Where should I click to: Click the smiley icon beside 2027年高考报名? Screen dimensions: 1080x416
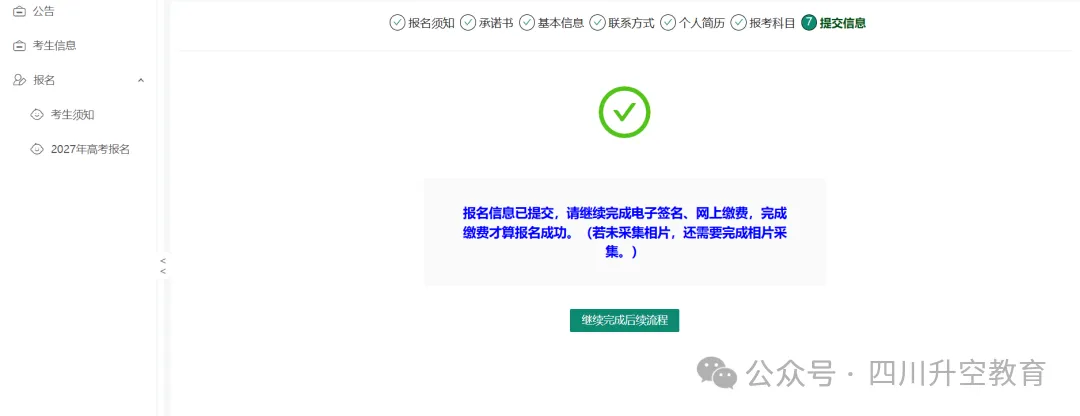37,149
